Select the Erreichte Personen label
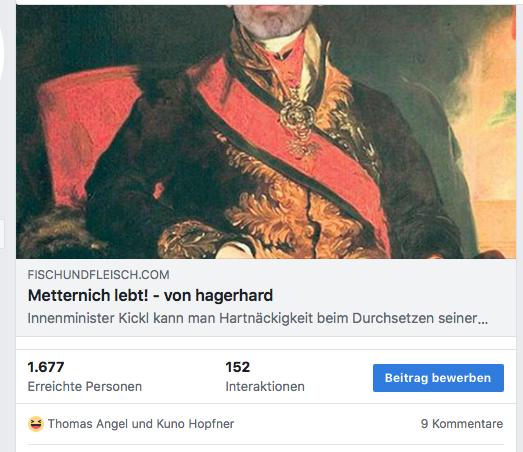523x452 pixels. coord(85,387)
